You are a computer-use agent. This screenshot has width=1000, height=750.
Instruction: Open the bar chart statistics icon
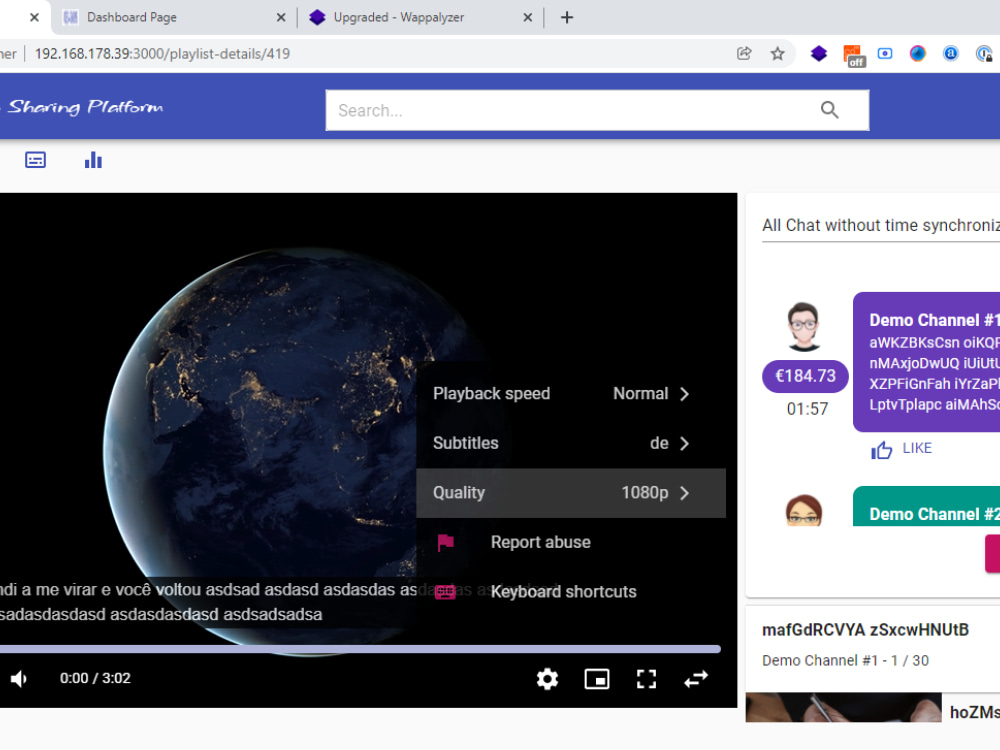tap(93, 159)
